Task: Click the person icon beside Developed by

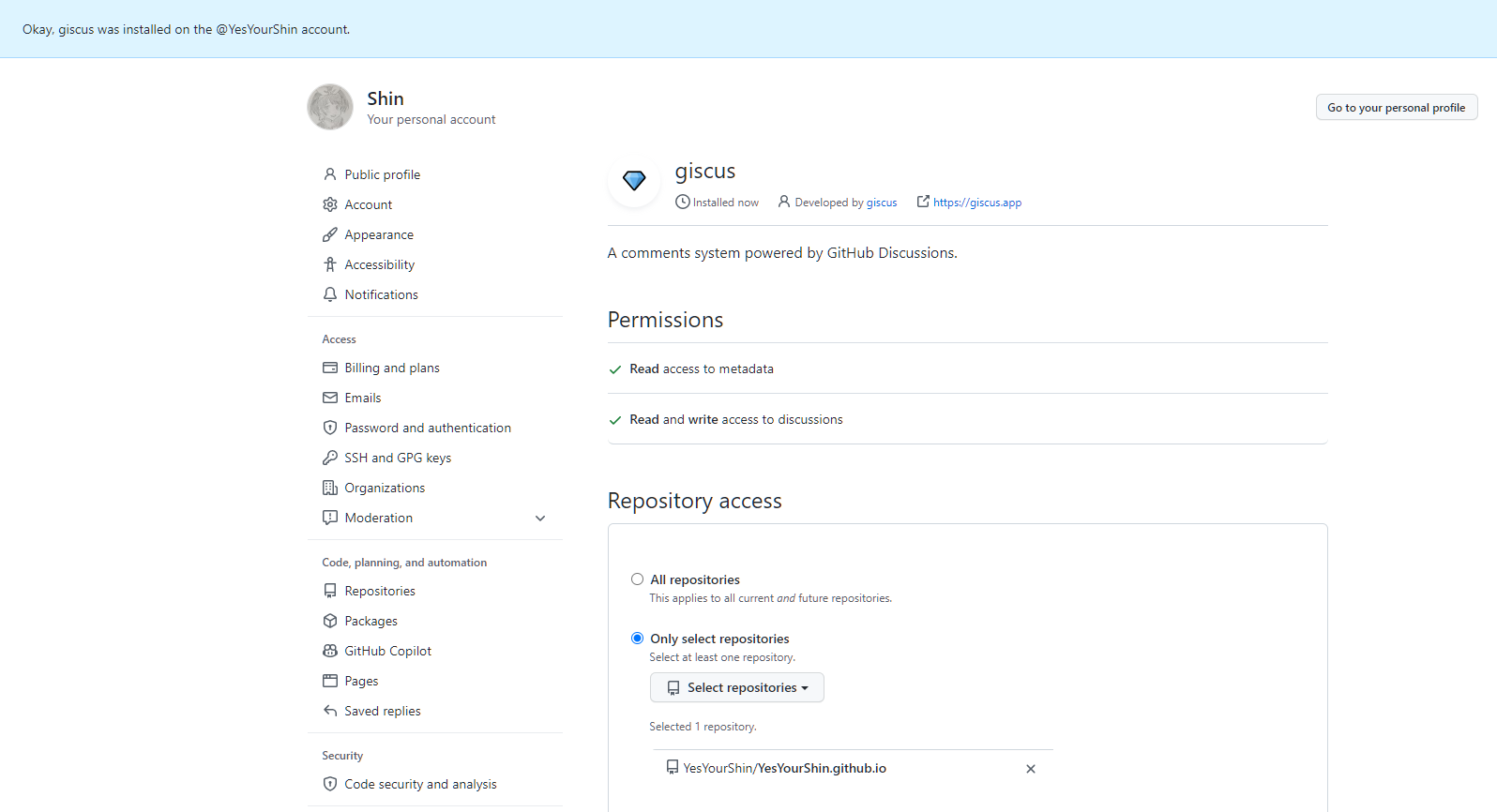Action: pyautogui.click(x=784, y=202)
